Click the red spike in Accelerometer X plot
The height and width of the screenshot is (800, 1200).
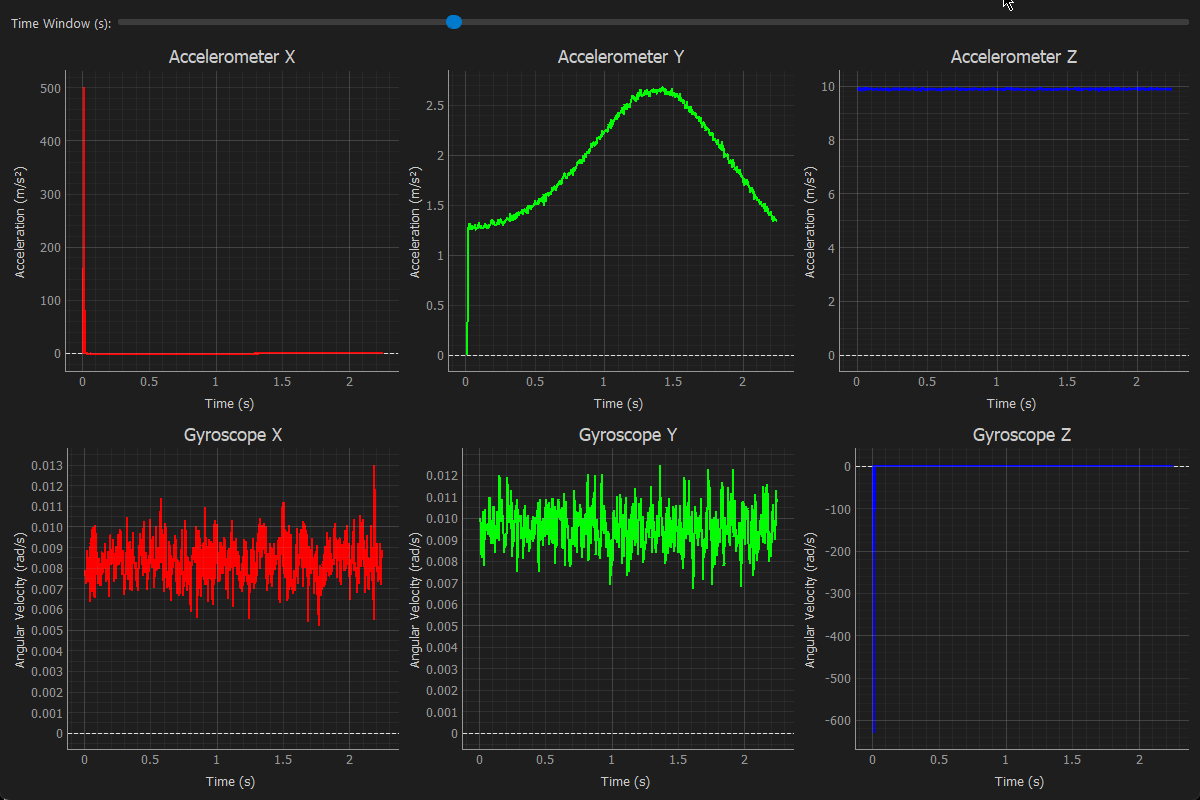82,200
